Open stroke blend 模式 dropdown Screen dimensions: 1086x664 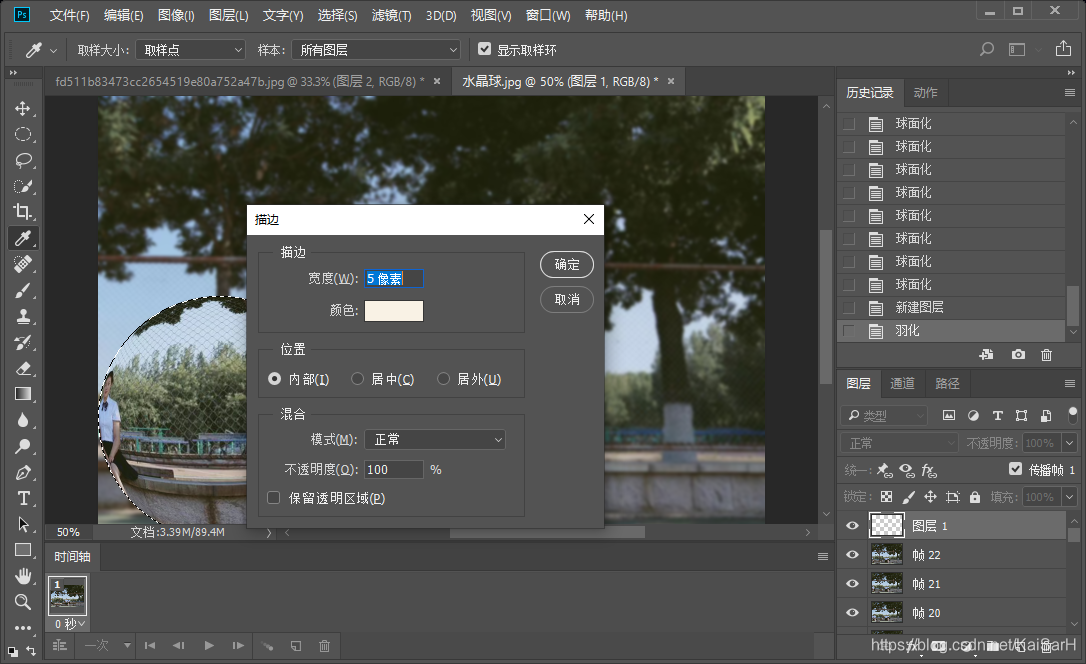435,440
